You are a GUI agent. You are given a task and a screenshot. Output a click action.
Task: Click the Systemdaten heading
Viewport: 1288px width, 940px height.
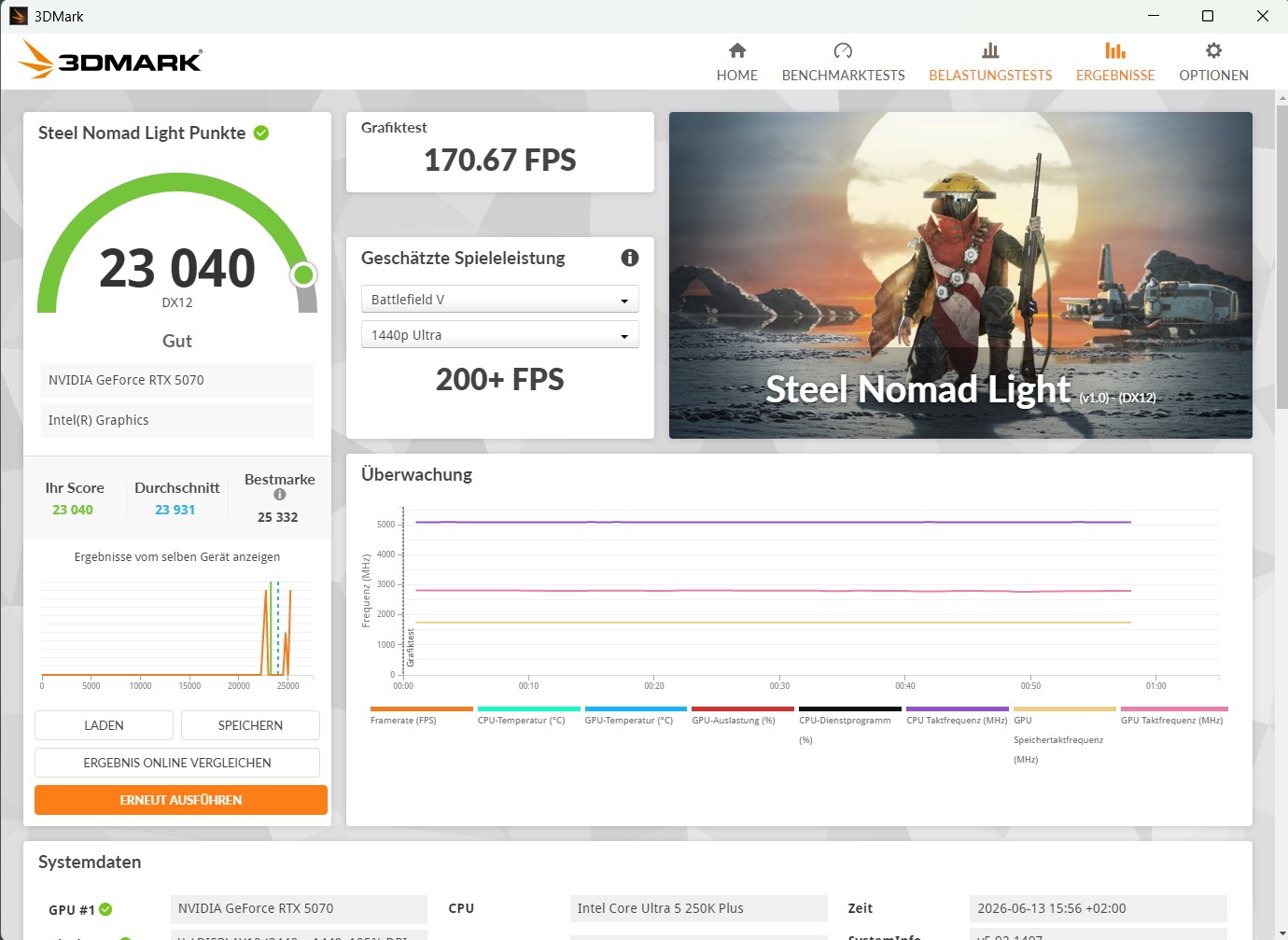(90, 863)
